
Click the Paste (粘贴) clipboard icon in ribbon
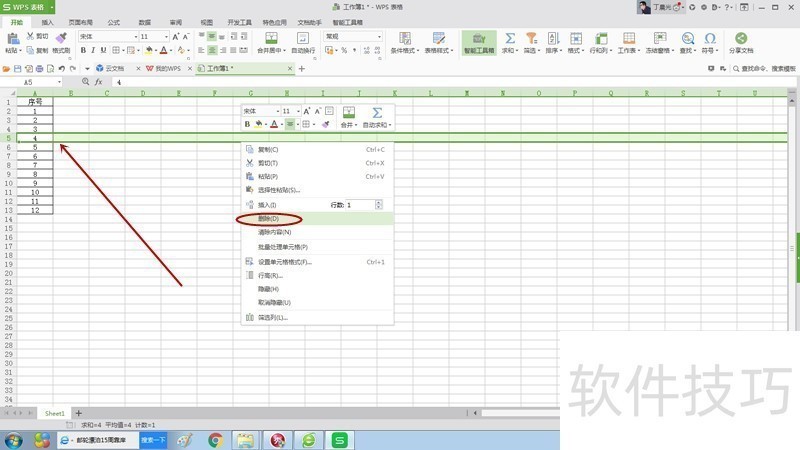pos(13,38)
